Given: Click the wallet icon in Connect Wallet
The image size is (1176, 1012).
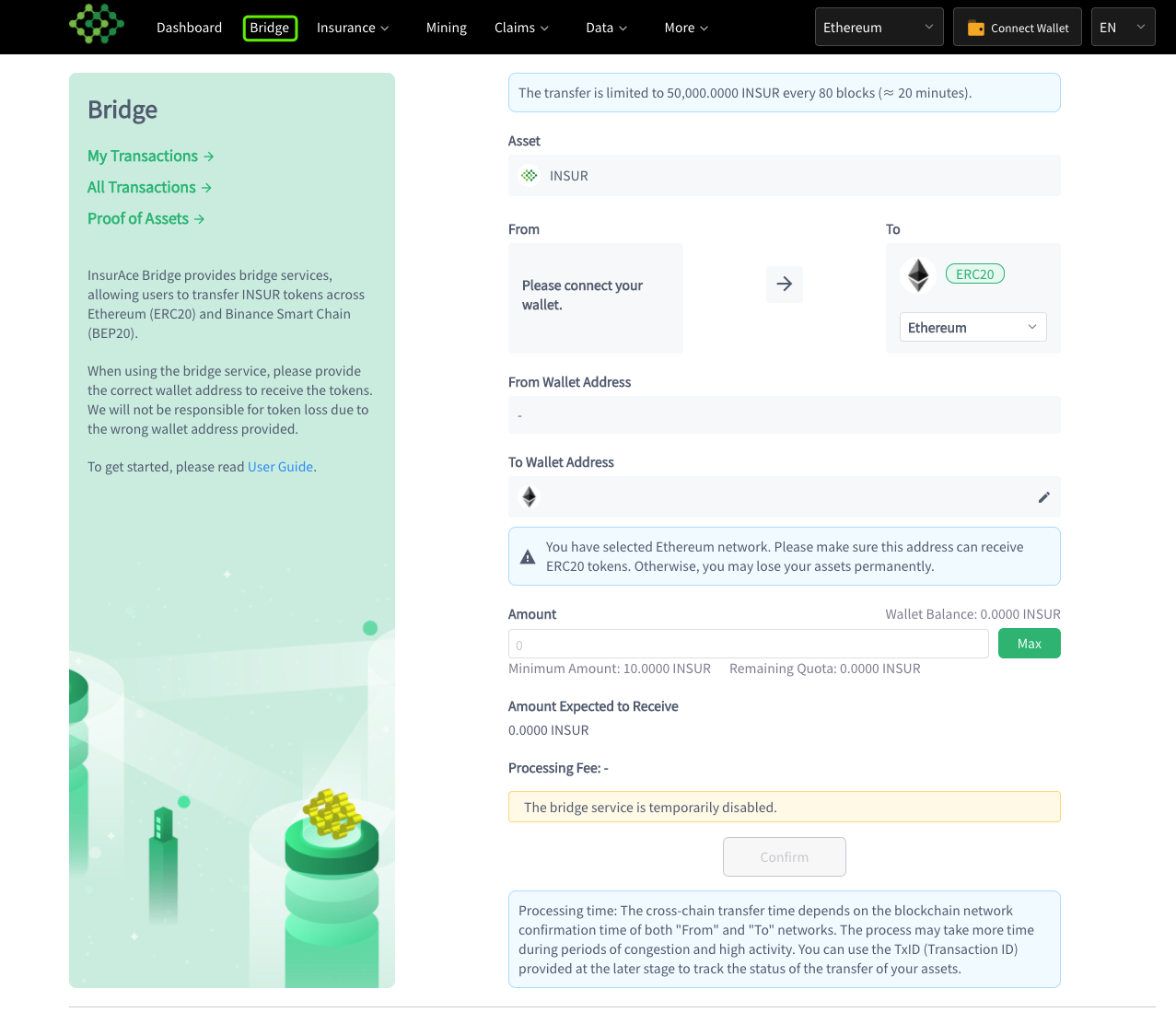Looking at the screenshot, I should point(975,29).
